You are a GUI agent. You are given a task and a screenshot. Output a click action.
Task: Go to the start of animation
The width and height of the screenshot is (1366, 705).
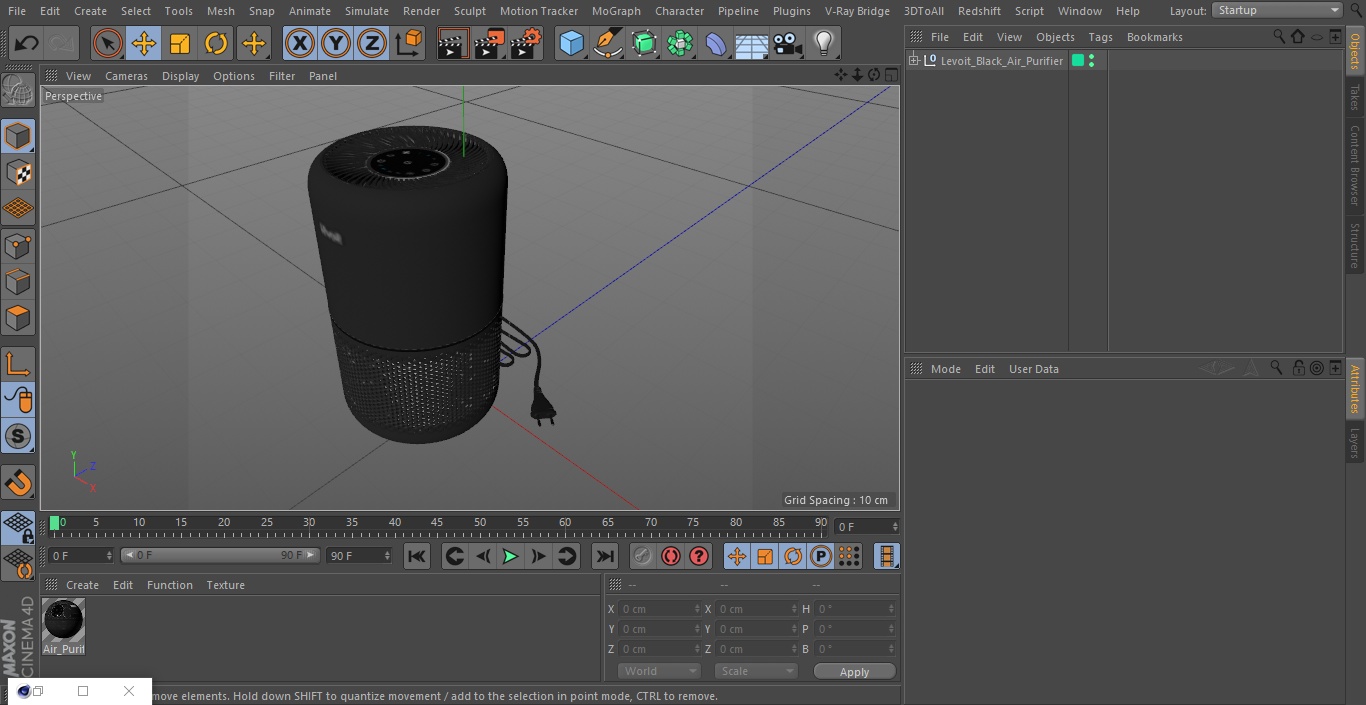(417, 556)
